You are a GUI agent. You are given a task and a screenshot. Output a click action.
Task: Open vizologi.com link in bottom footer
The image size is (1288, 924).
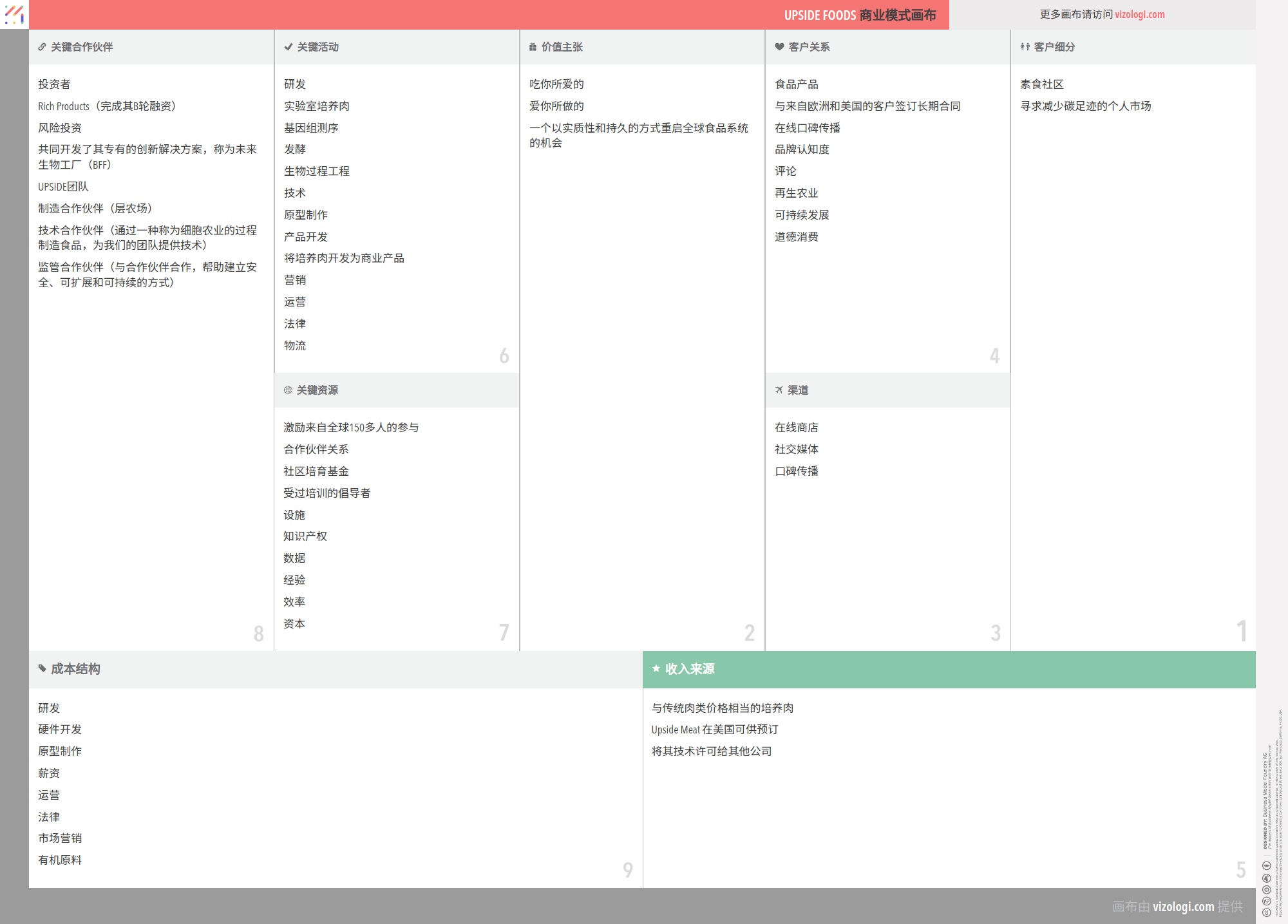pos(1183,907)
